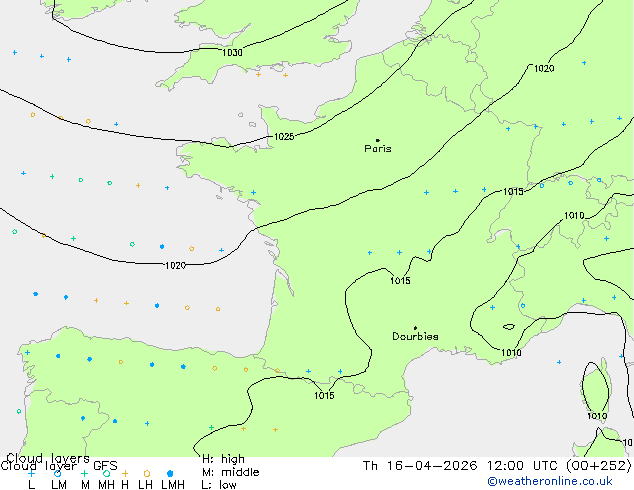Click the green circle legend symbol above MH
Image resolution: width=634 pixels, height=490 pixels.
(106, 473)
